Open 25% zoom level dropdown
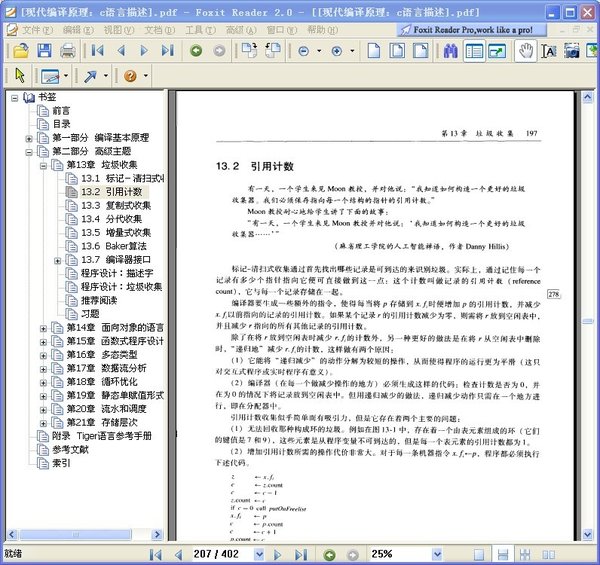Viewport: 600px width, 565px height. (x=437, y=554)
